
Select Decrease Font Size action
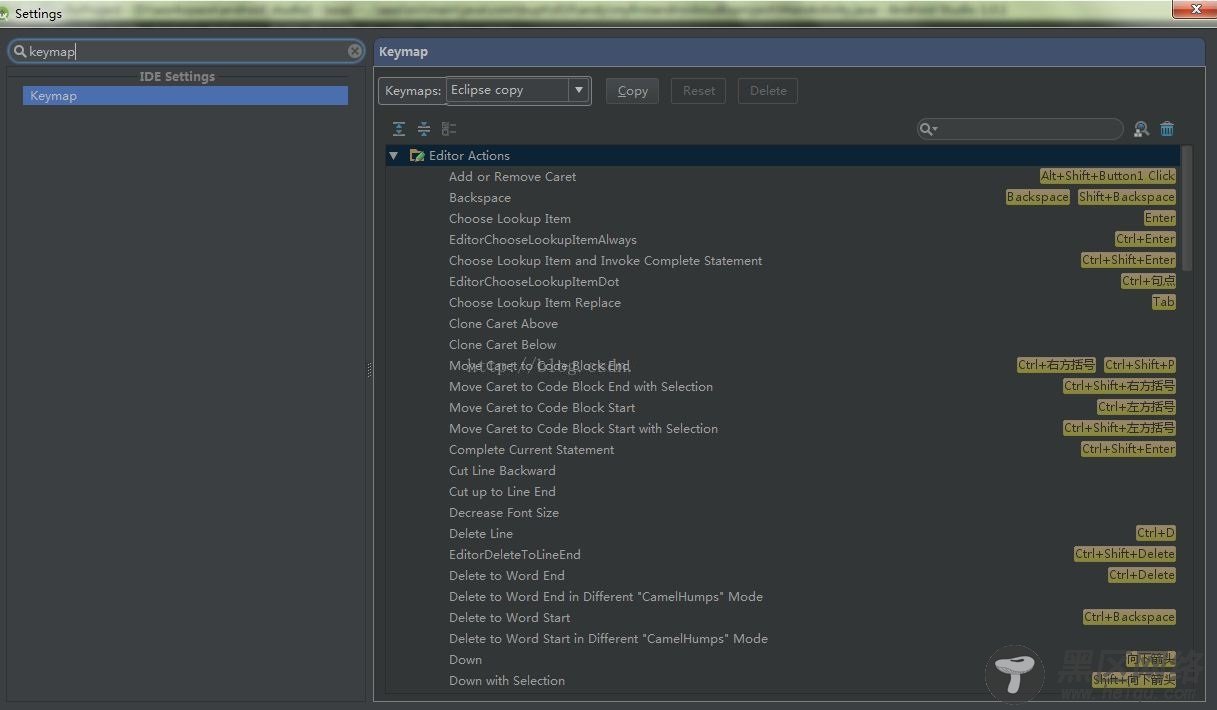click(504, 513)
